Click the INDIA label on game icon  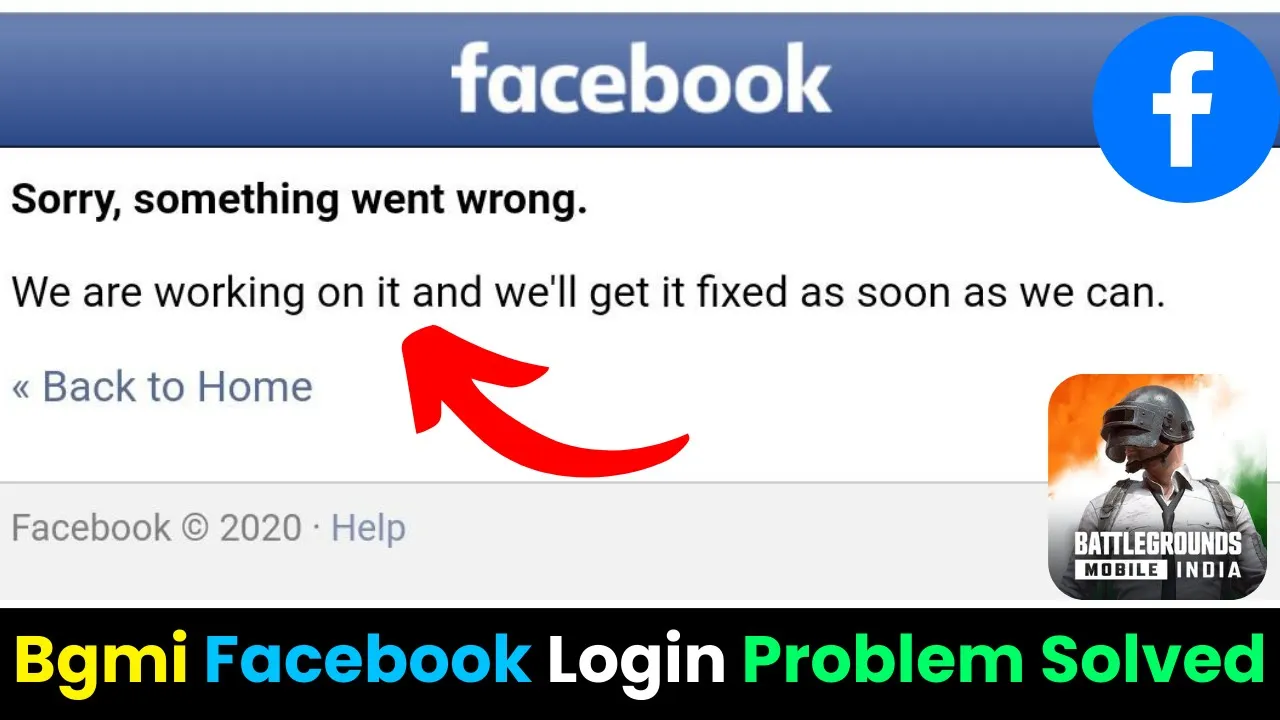click(1207, 570)
